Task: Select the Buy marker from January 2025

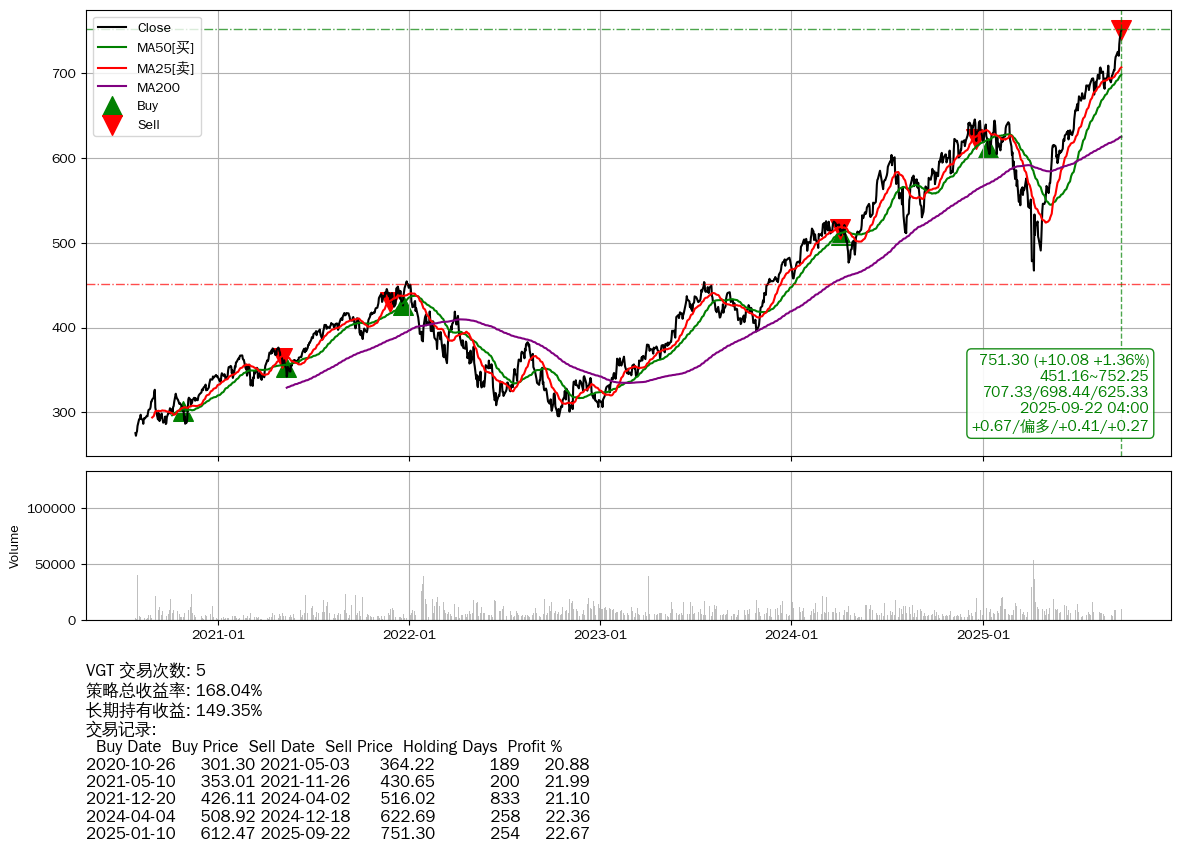Action: 988,147
